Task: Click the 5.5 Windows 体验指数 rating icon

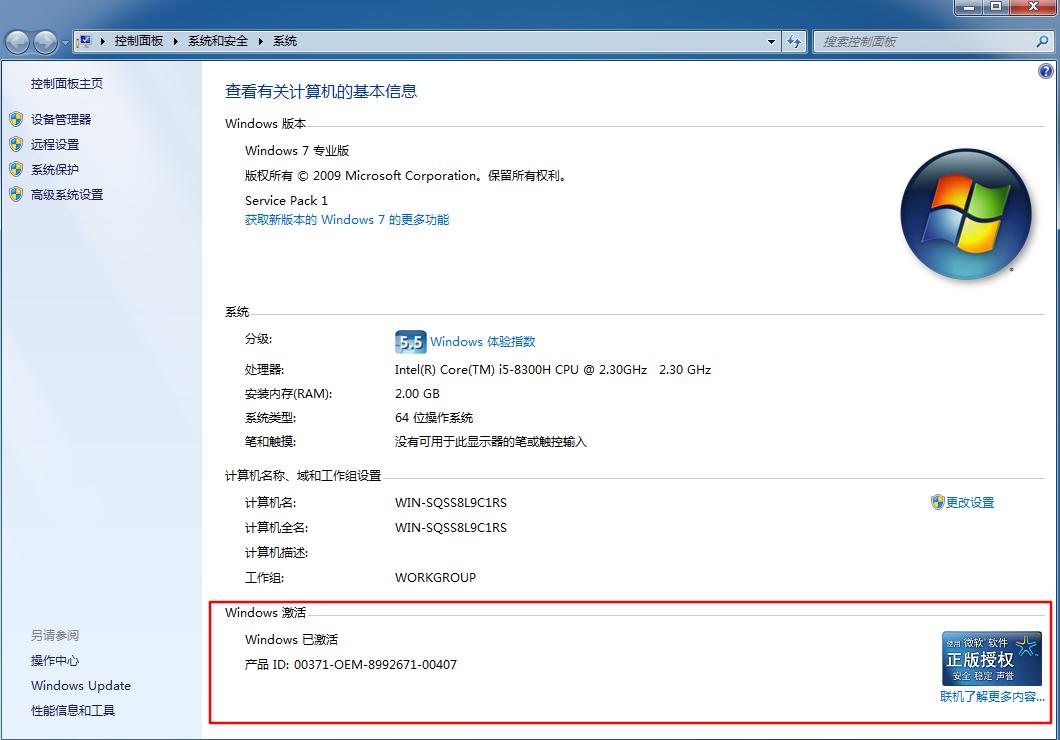Action: (410, 341)
